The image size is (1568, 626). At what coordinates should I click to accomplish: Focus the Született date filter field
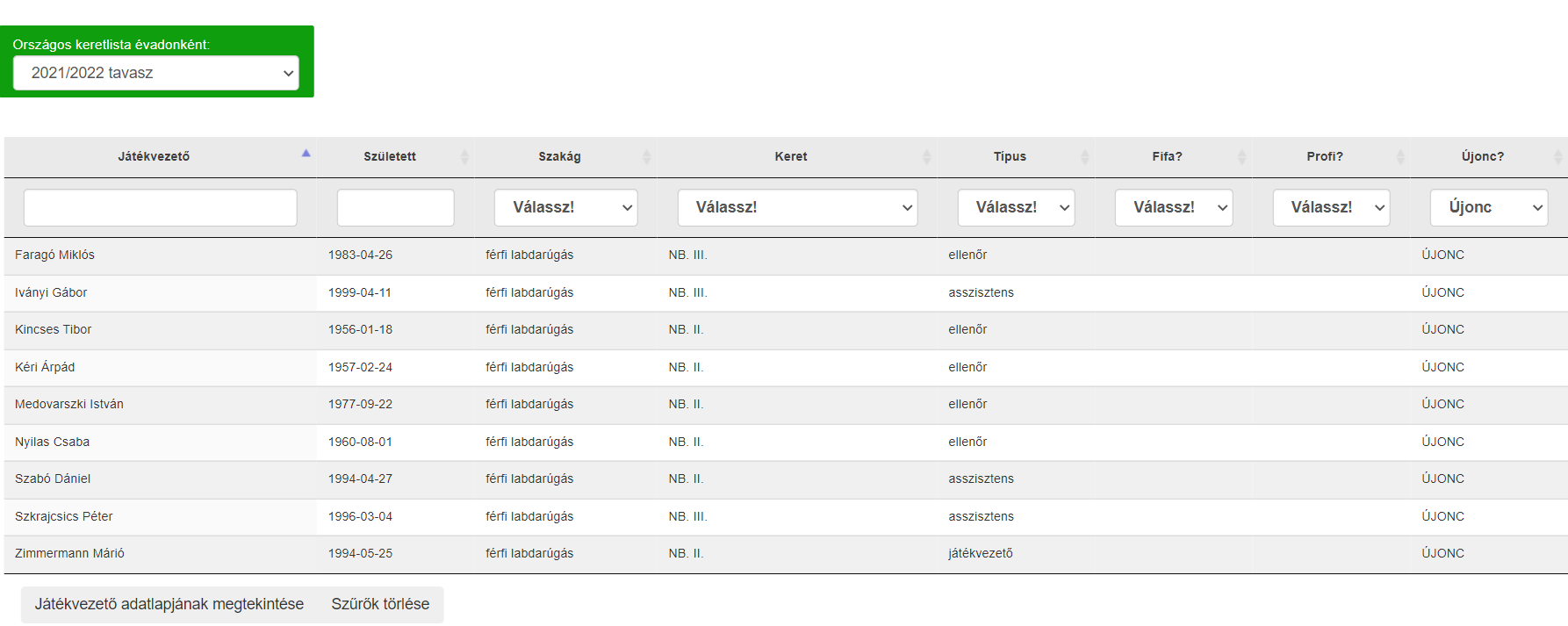(x=396, y=208)
